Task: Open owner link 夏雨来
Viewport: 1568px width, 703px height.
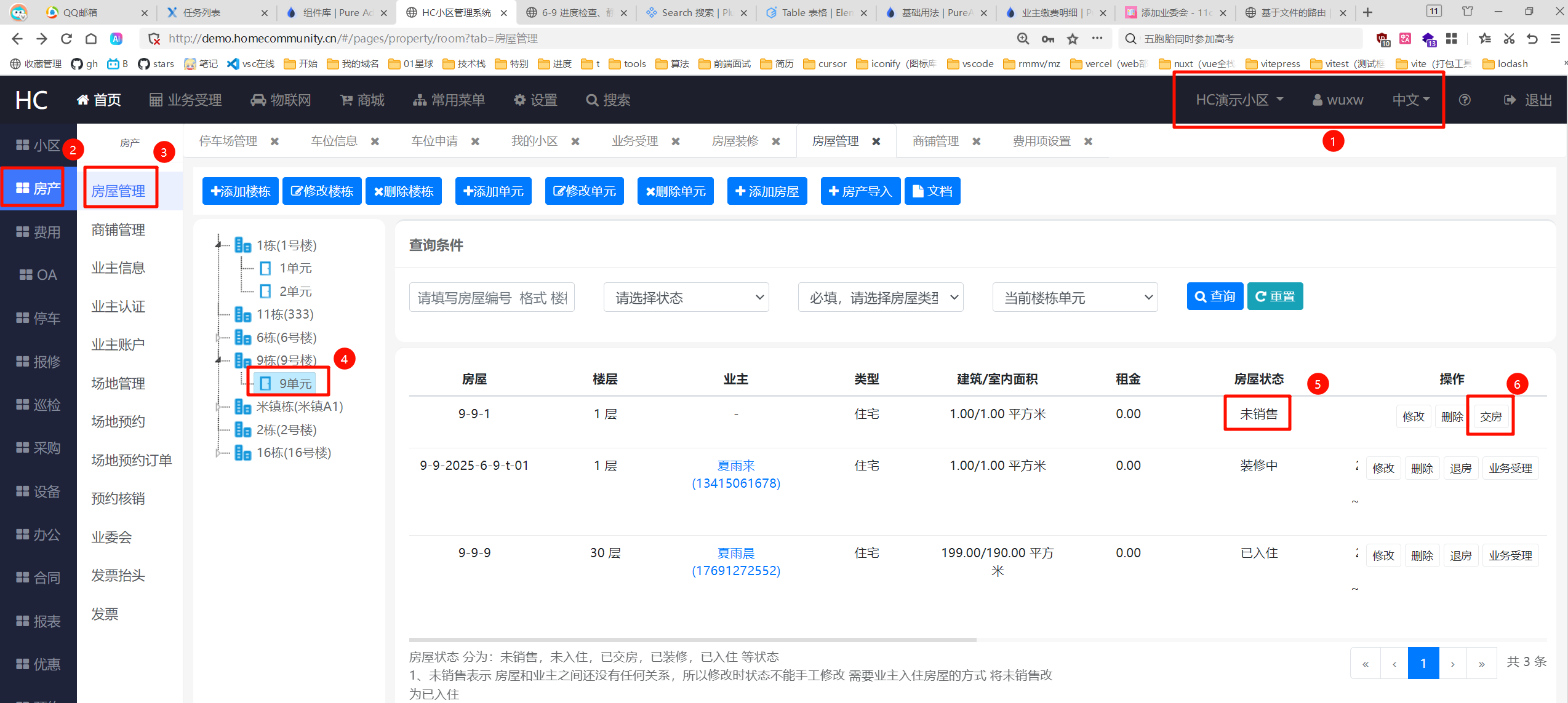Action: click(736, 474)
